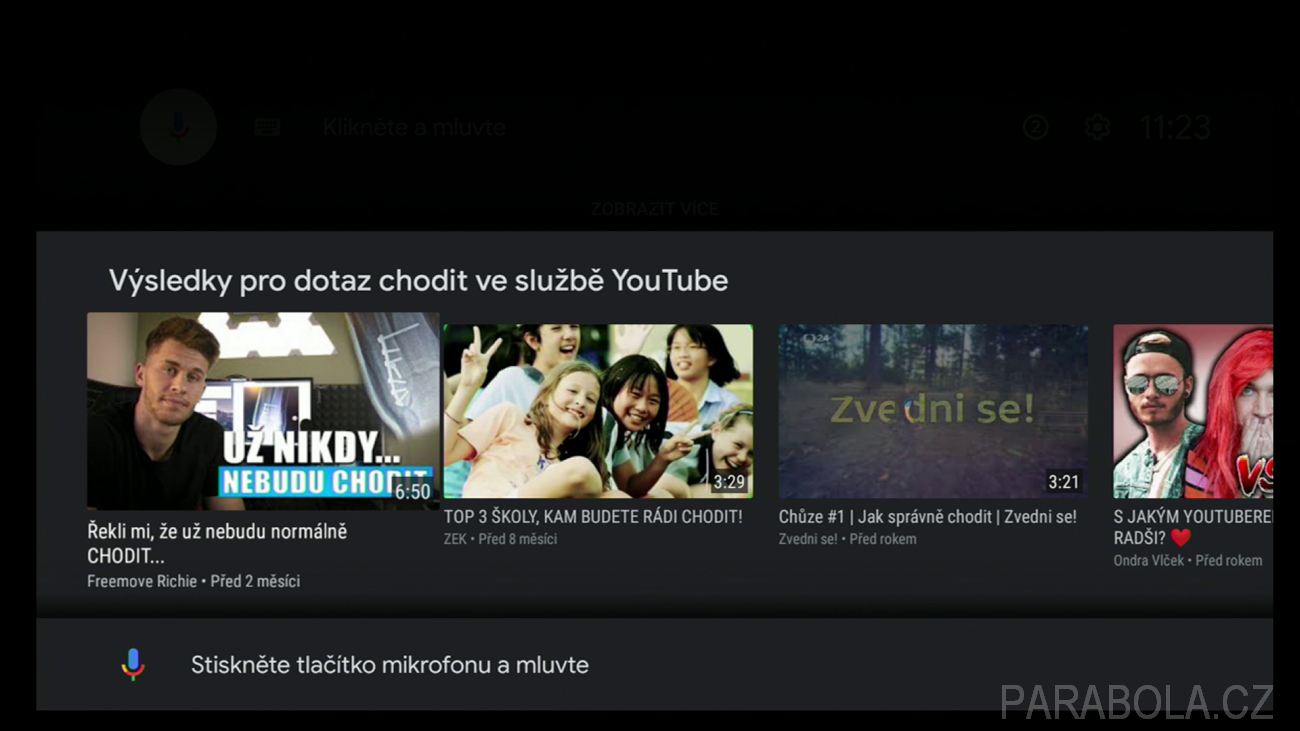
Task: Open the settings gear icon
Action: coord(1097,127)
